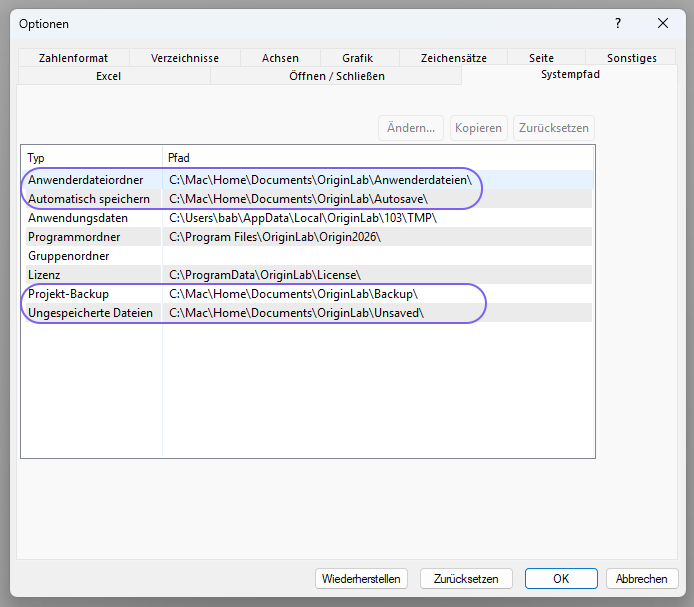This screenshot has width=694, height=607.
Task: Click the help question mark icon
Action: (617, 23)
